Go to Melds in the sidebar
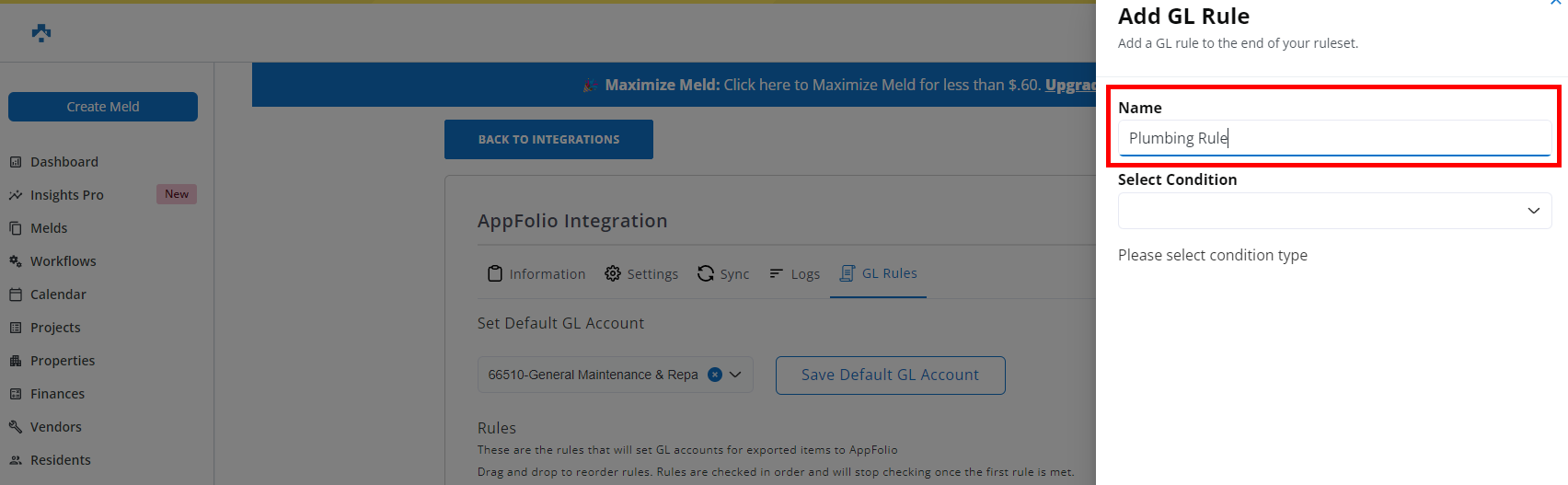The height and width of the screenshot is (485, 1568). pos(49,228)
